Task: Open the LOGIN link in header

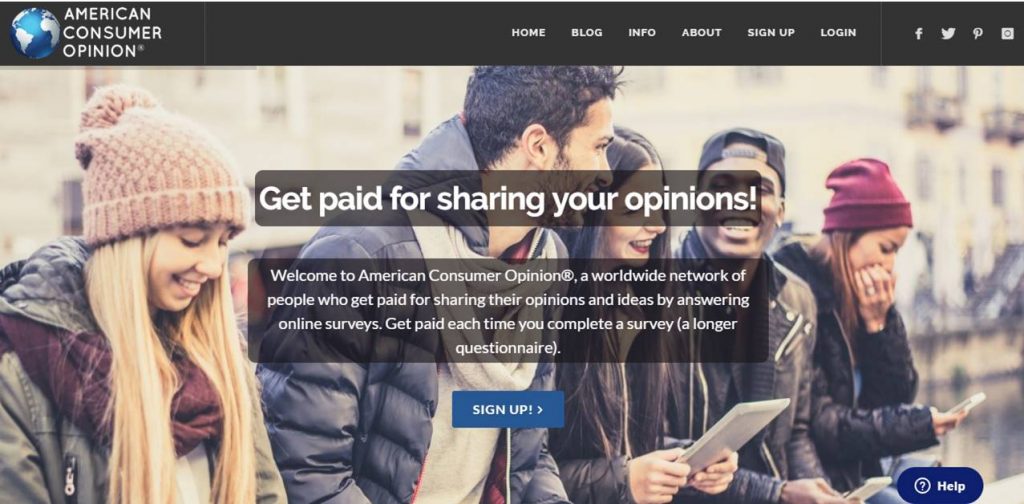Action: click(839, 33)
